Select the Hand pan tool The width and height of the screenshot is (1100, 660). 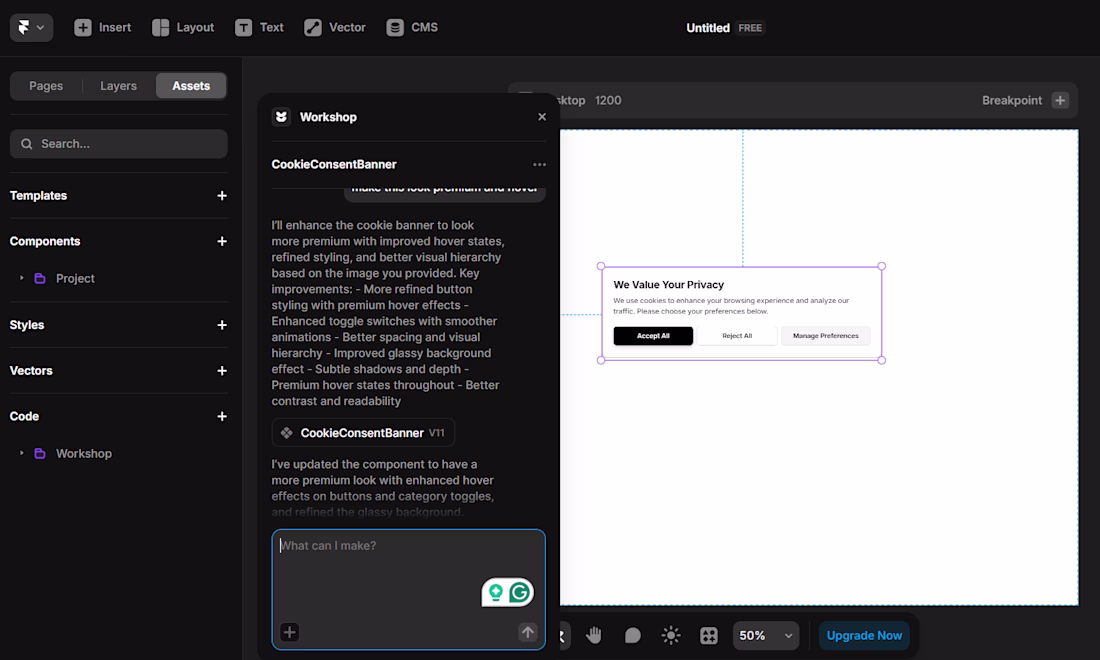tap(594, 635)
